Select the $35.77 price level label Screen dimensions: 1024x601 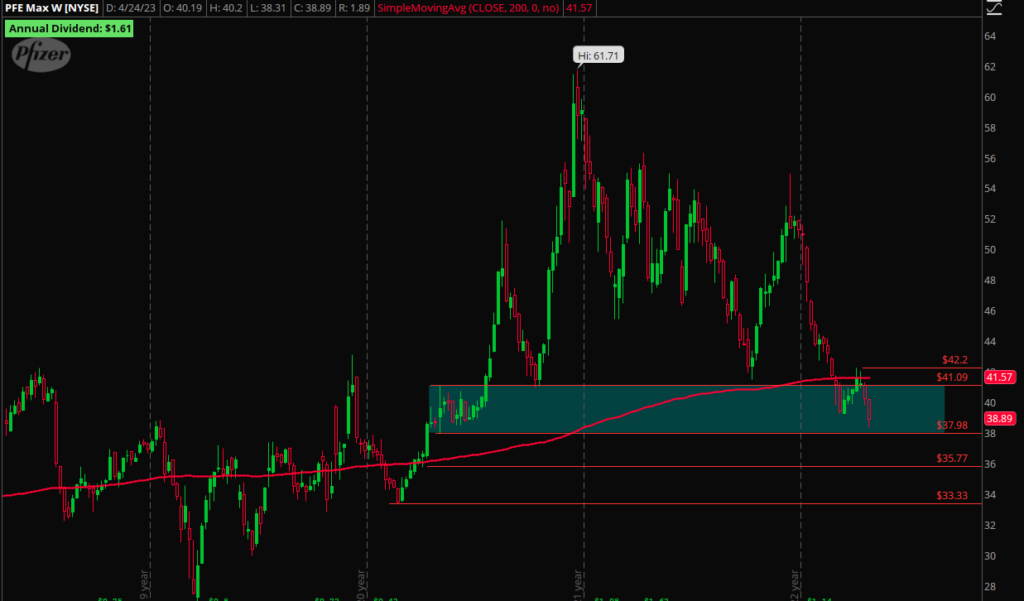pyautogui.click(x=954, y=459)
